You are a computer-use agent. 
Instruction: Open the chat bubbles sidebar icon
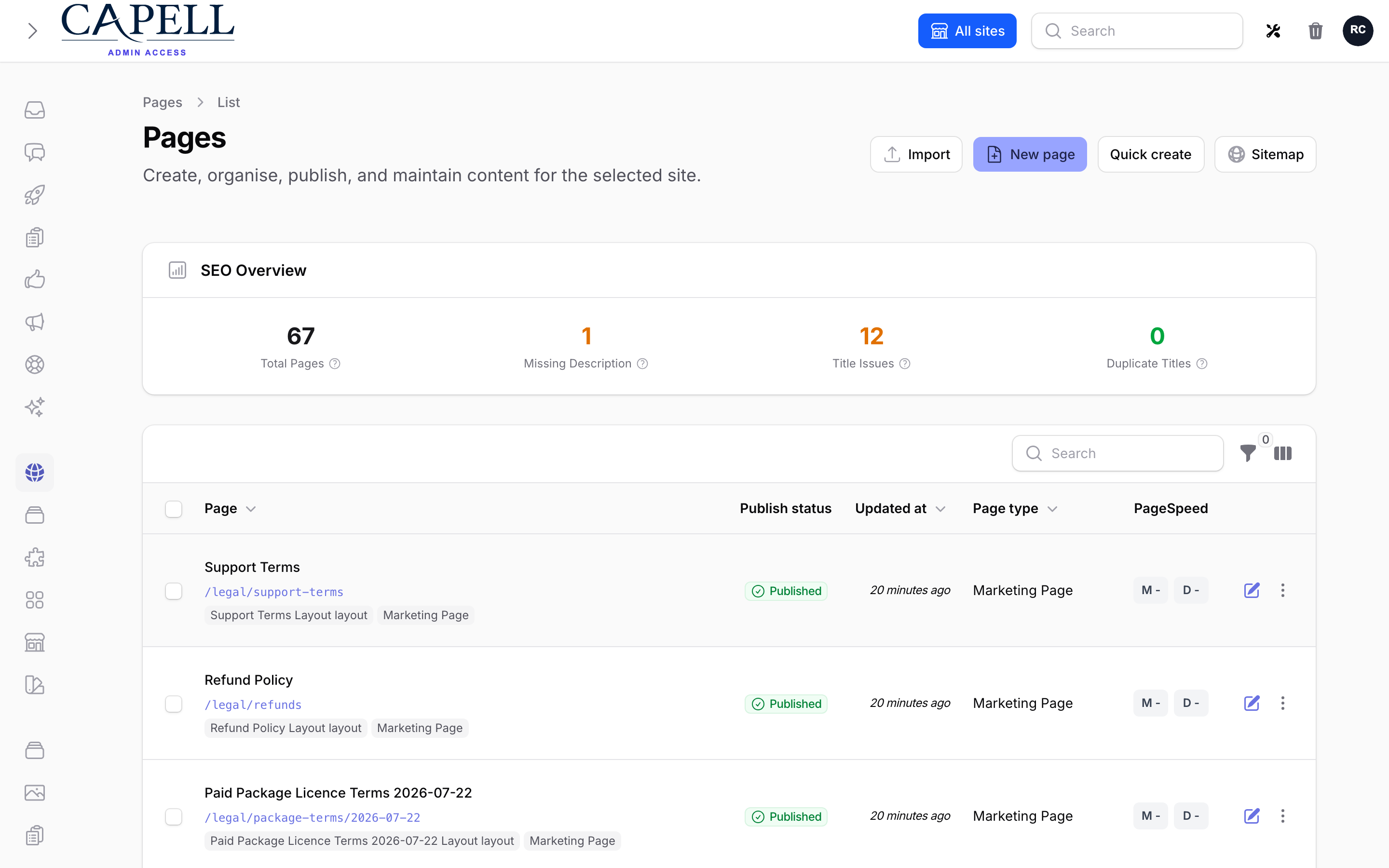[x=34, y=152]
